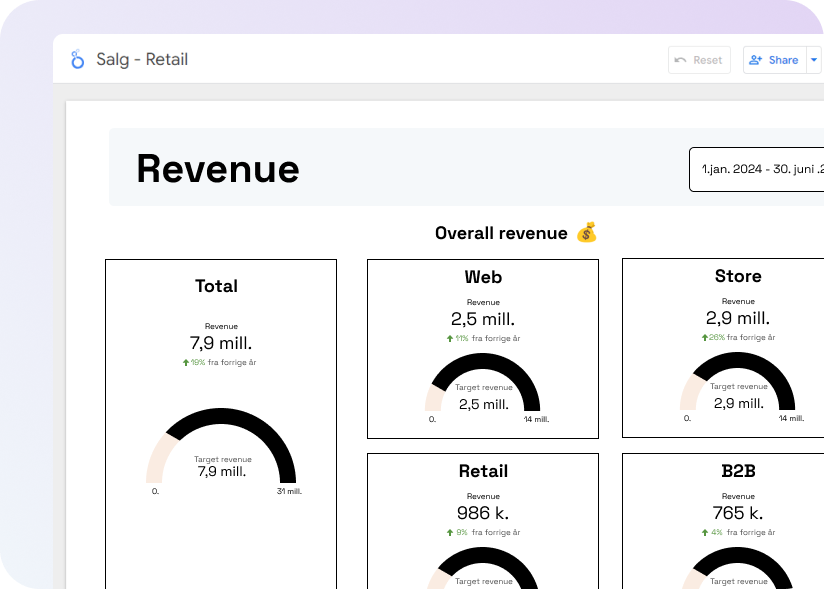Click the "Target revenue" label in Retail gauge
This screenshot has width=824, height=589.
(x=484, y=582)
